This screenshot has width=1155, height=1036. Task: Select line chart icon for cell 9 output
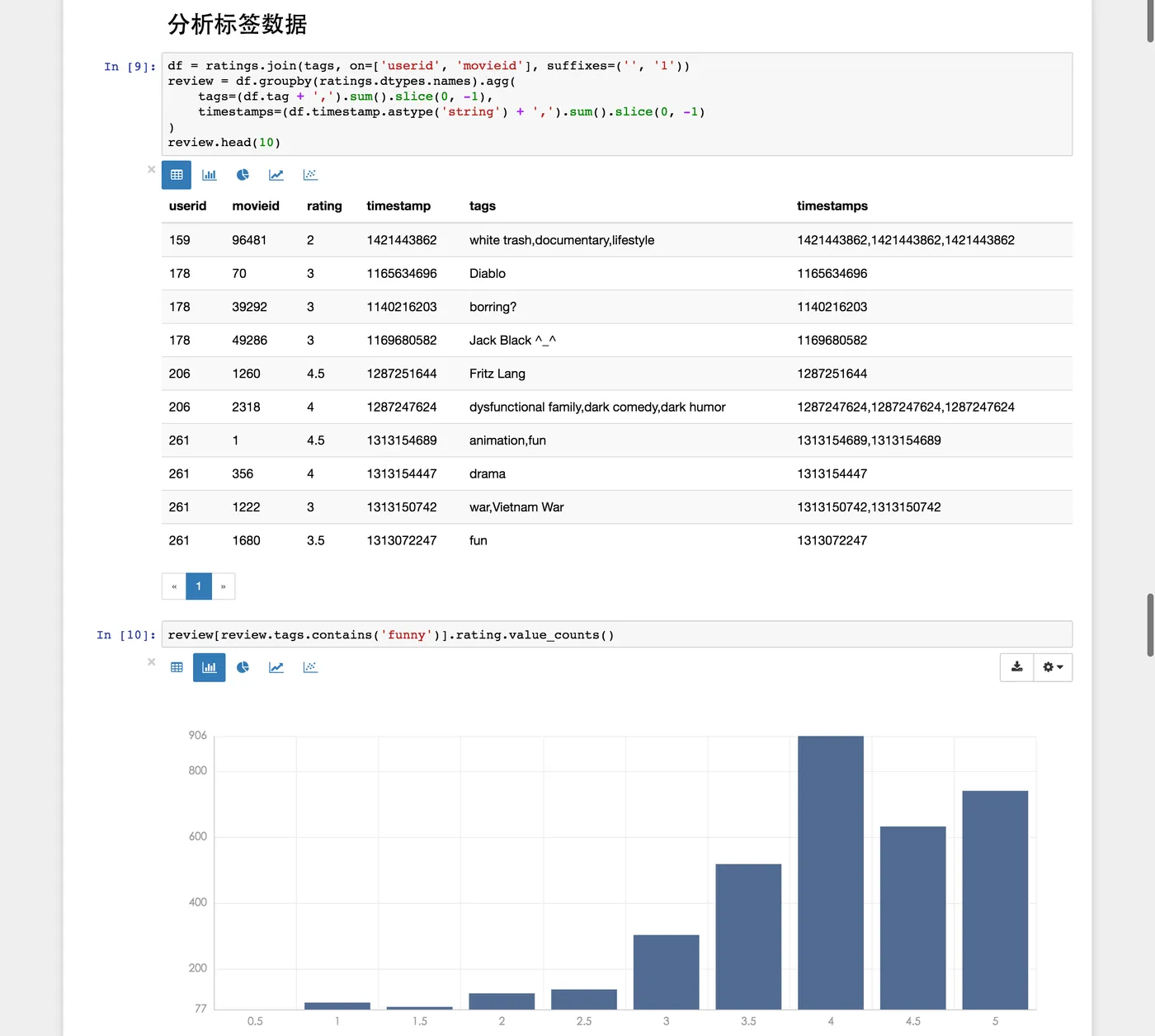pyautogui.click(x=276, y=175)
